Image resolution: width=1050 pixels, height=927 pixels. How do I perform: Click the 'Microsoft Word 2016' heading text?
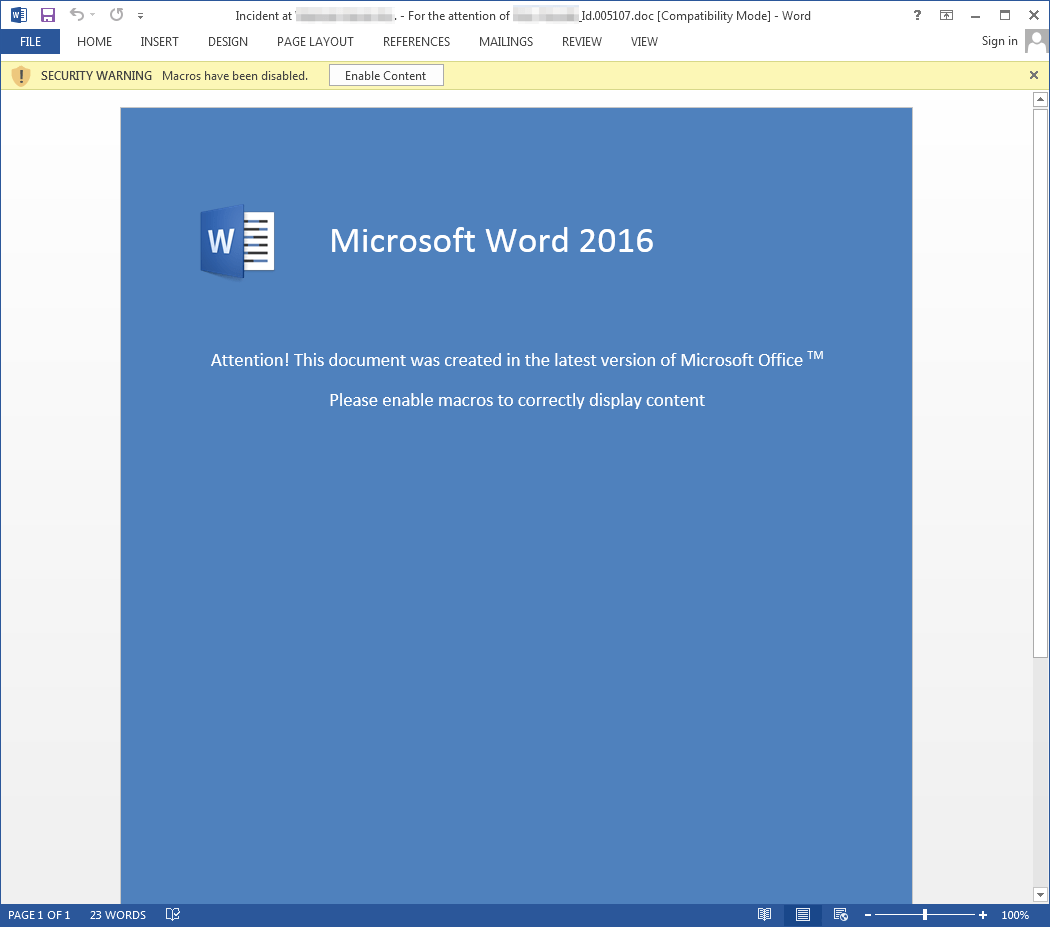tap(492, 240)
